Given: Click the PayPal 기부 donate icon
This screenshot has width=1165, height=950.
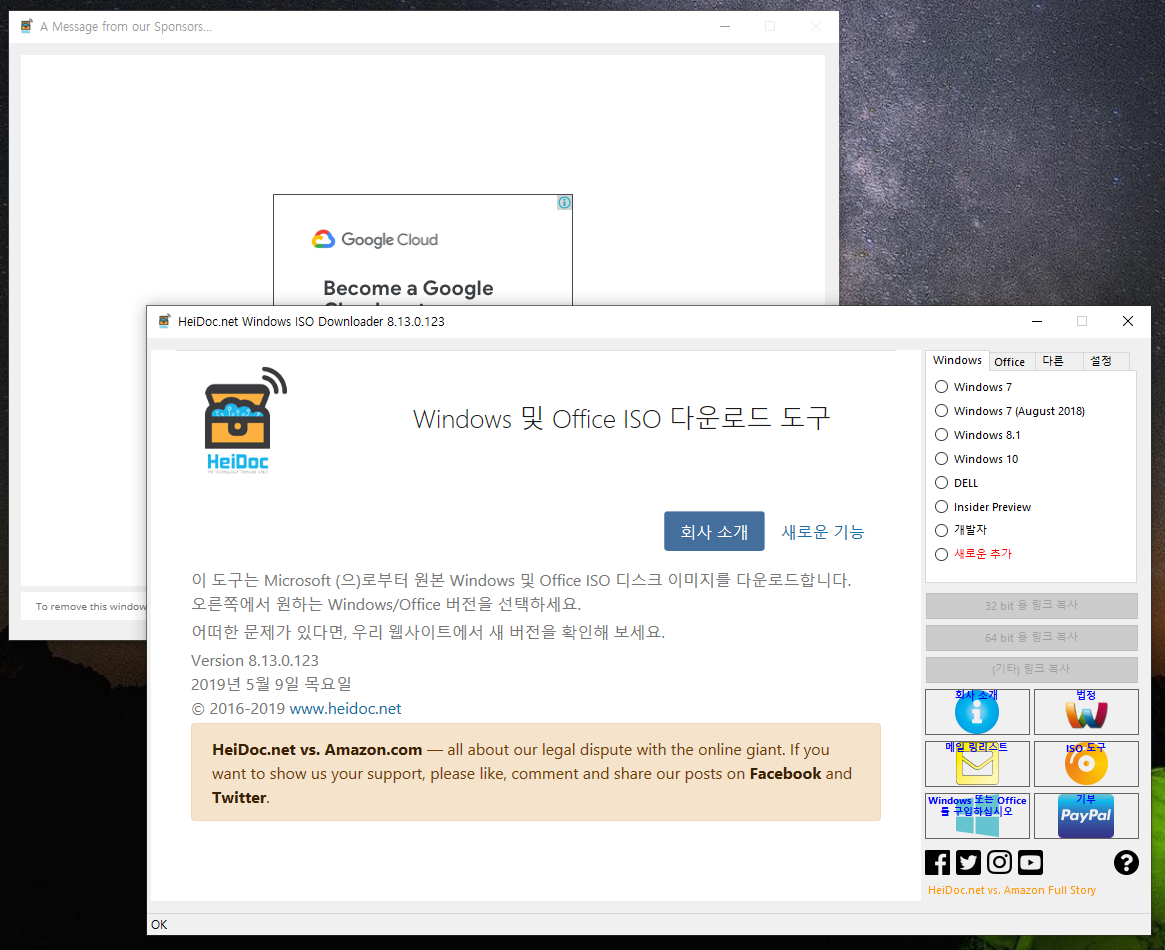Looking at the screenshot, I should click(1086, 816).
